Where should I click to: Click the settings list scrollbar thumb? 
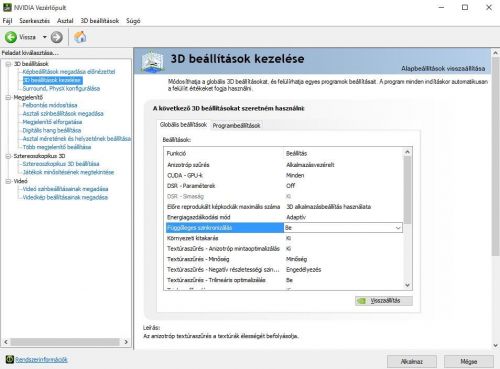tap(407, 190)
